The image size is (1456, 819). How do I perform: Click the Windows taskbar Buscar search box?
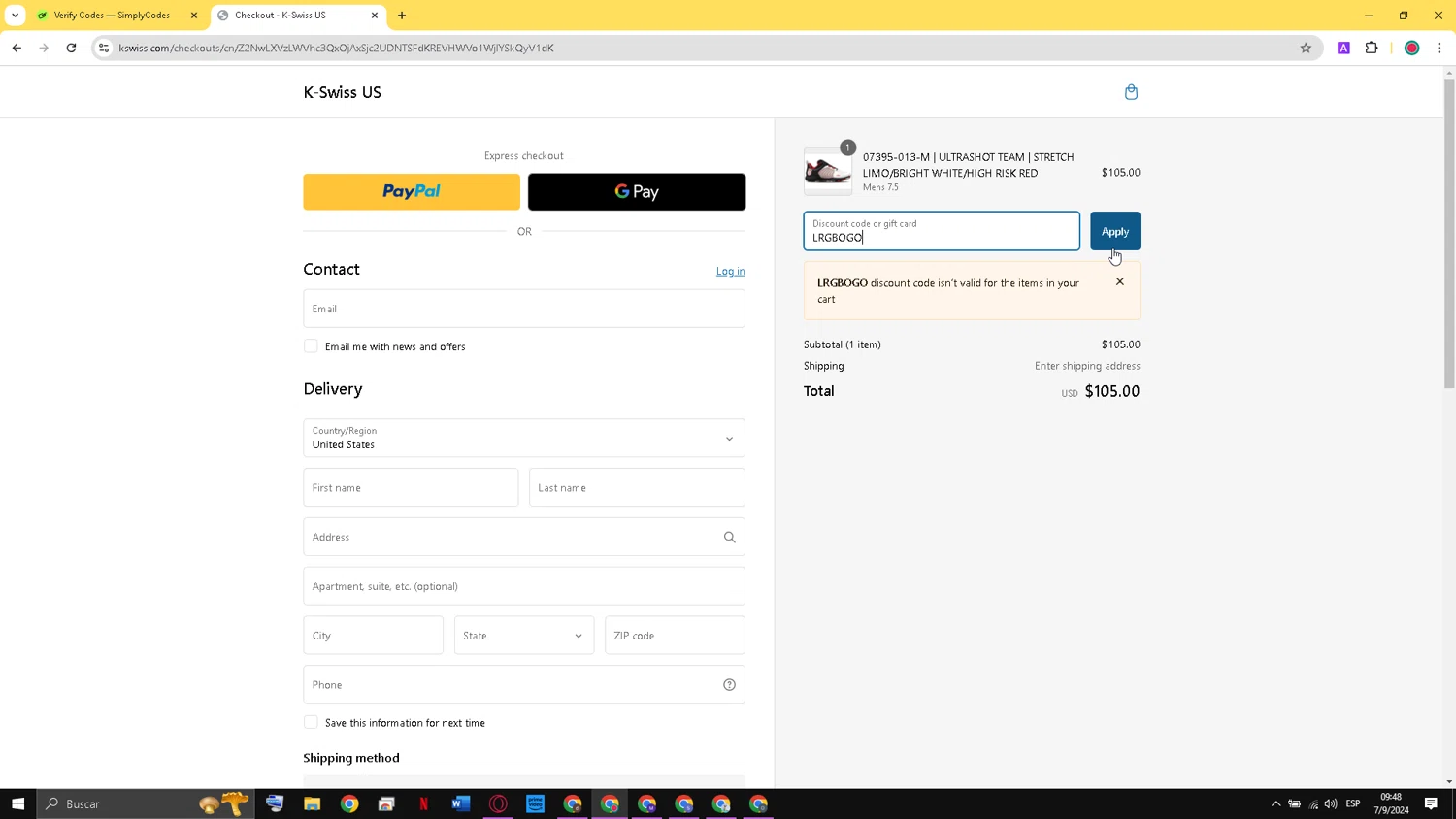146,803
